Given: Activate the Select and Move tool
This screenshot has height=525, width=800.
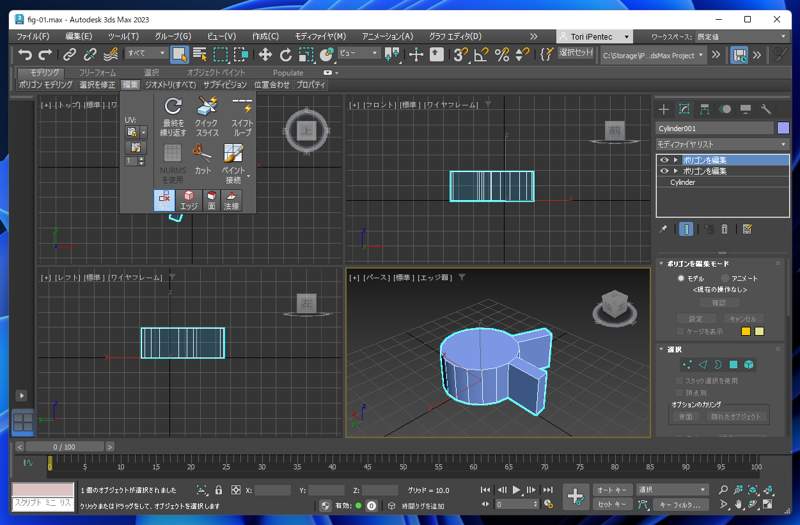Looking at the screenshot, I should pyautogui.click(x=265, y=54).
